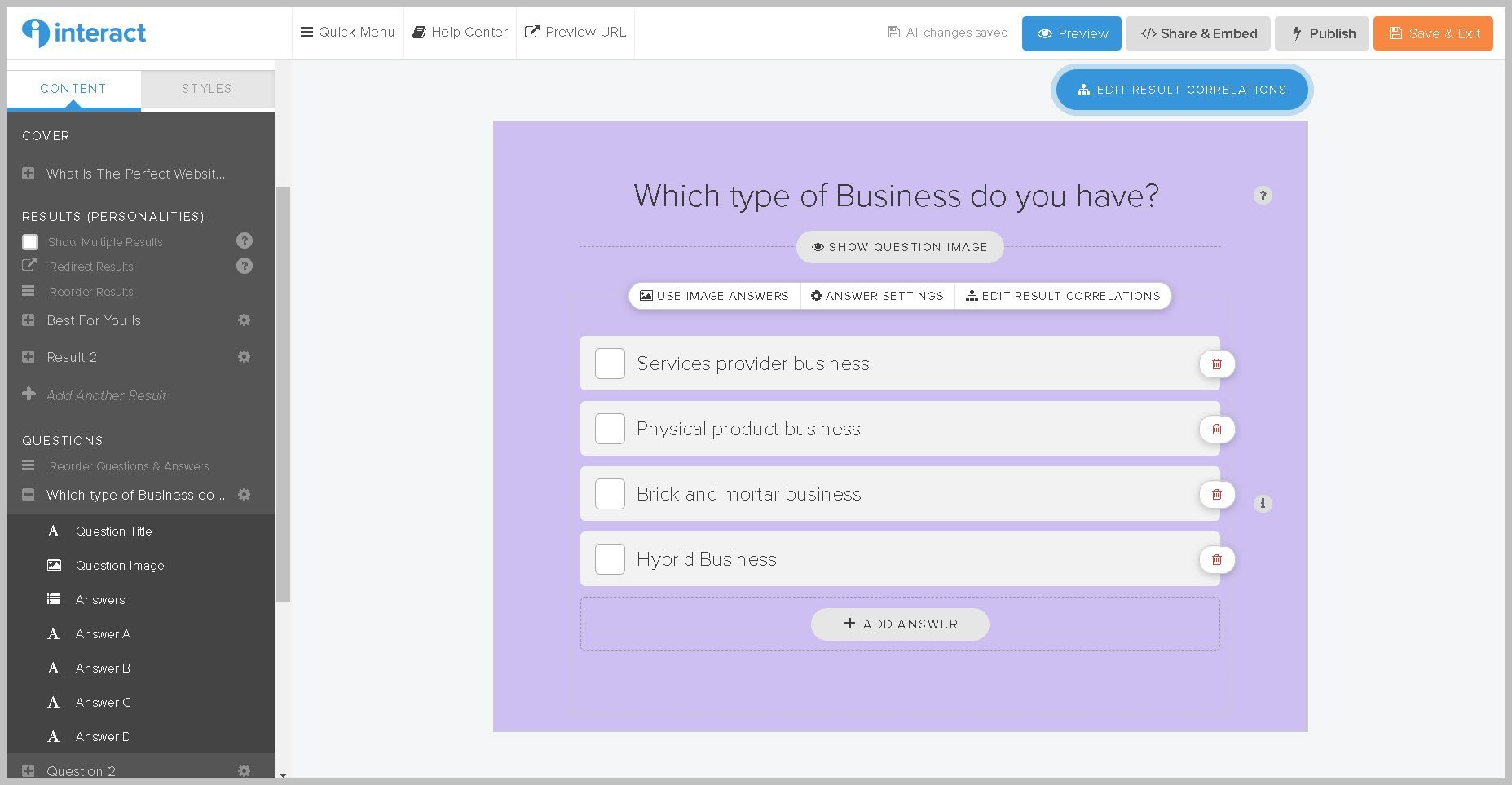Click Save & Exit button
The width and height of the screenshot is (1512, 785).
[x=1433, y=33]
